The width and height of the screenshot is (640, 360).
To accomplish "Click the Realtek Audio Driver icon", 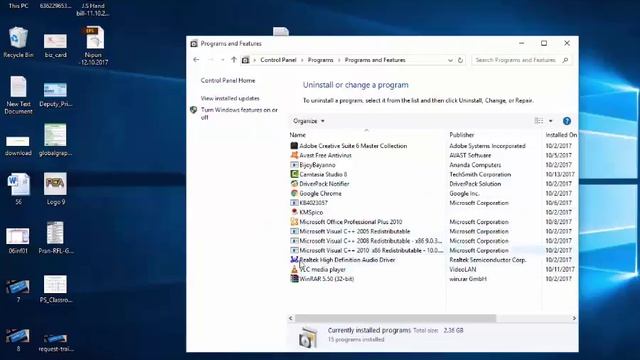I will tap(294, 260).
